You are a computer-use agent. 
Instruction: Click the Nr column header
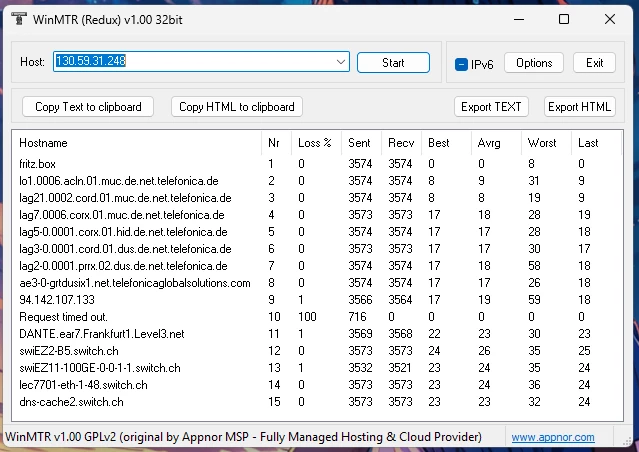point(276,143)
